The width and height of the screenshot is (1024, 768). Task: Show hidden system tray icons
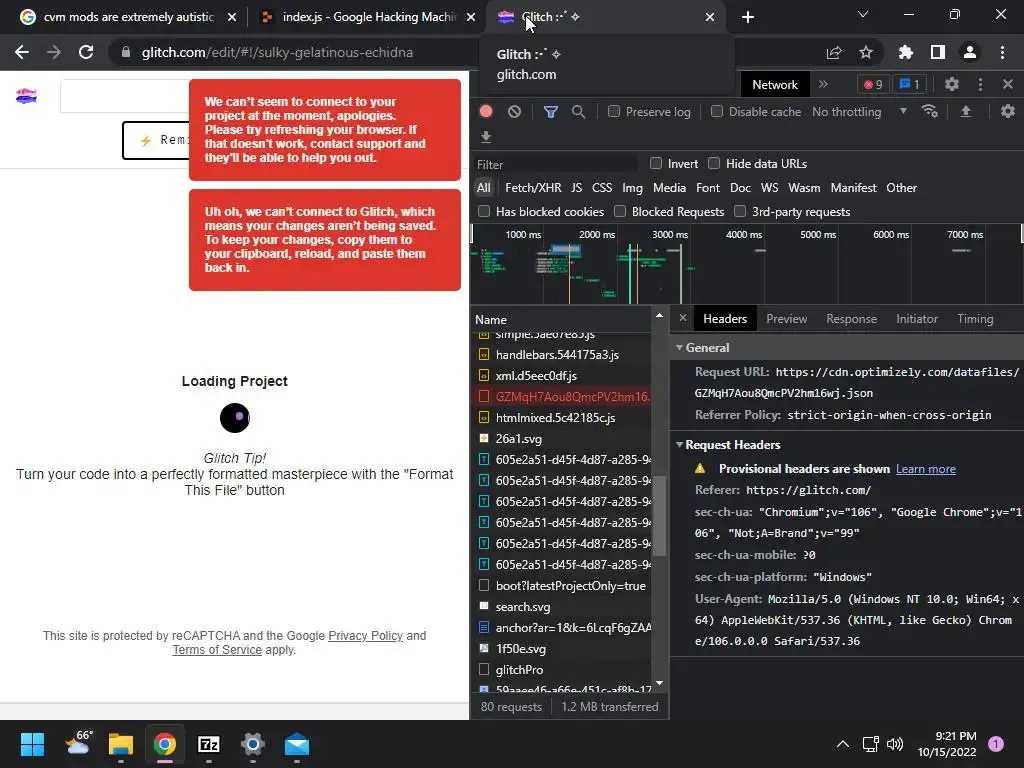click(x=843, y=744)
